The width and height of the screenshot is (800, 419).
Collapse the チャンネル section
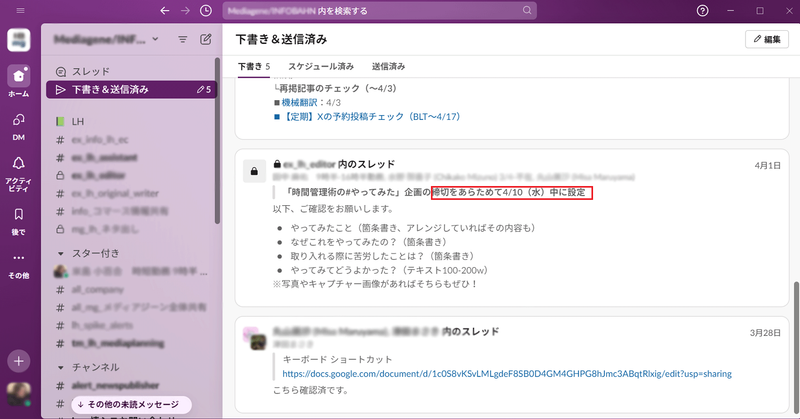61,367
